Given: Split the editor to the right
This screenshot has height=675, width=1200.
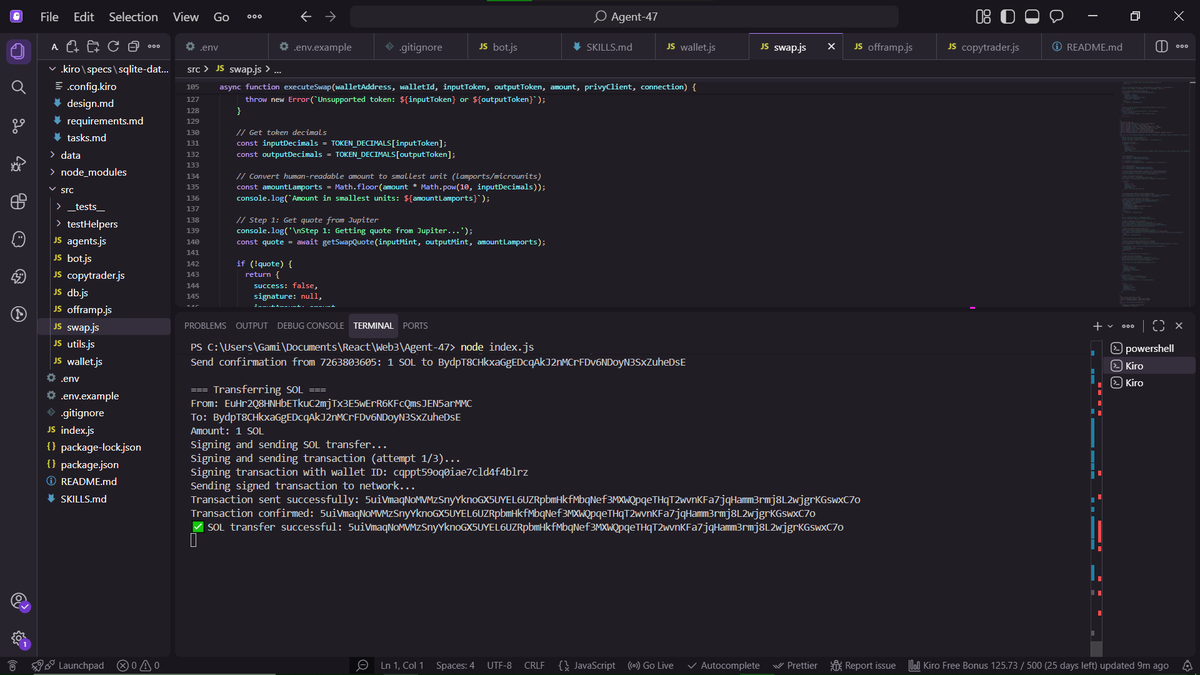Looking at the screenshot, I should 1161,47.
